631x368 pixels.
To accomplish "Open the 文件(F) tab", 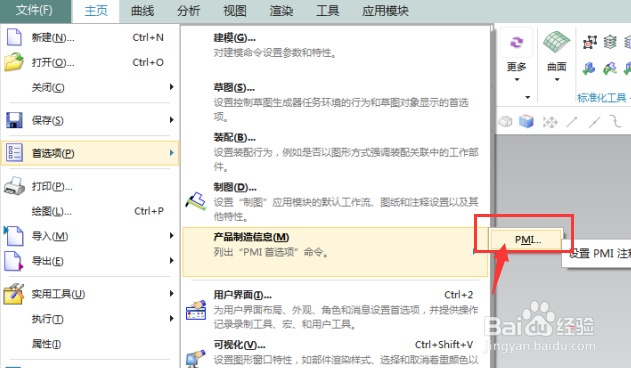I will click(34, 10).
